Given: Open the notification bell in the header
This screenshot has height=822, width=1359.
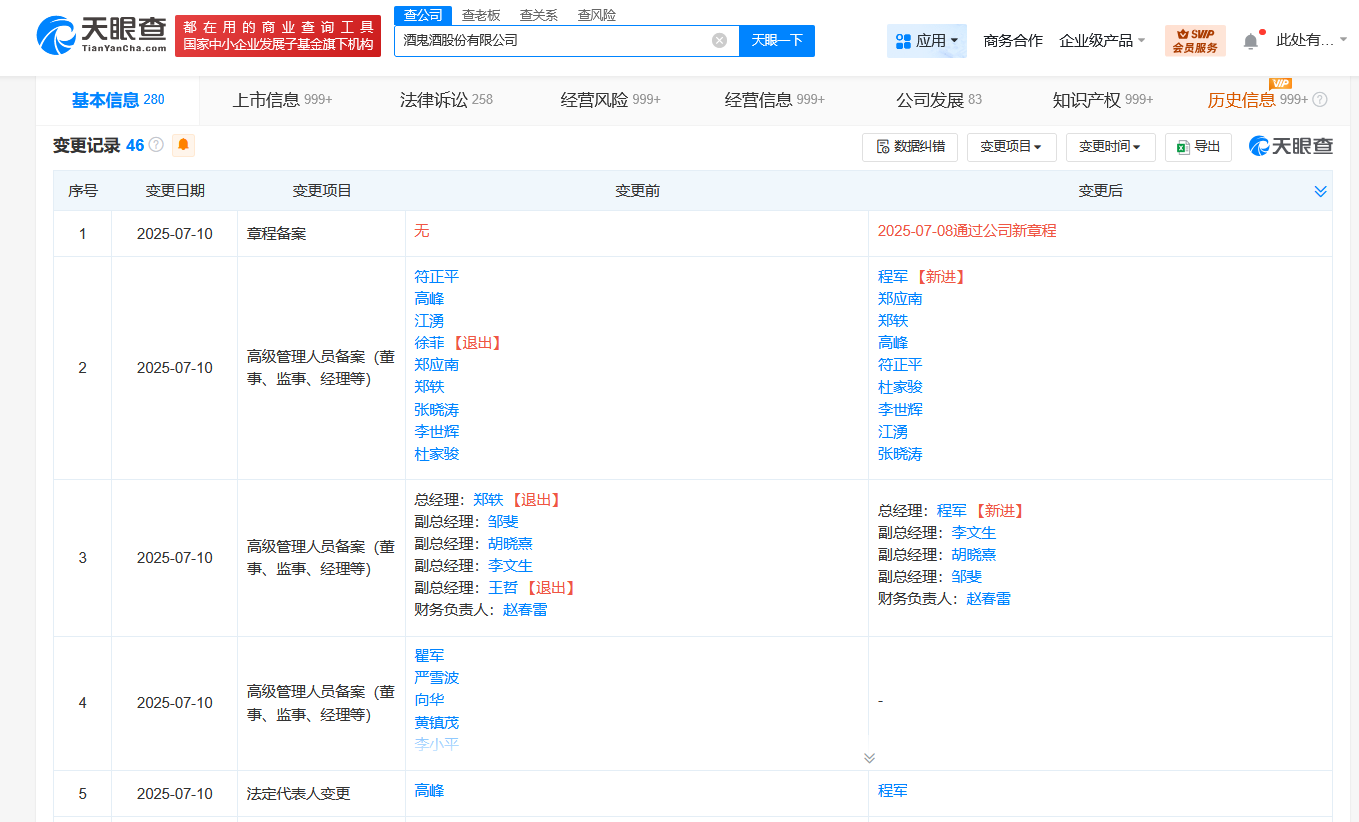Looking at the screenshot, I should (1250, 41).
